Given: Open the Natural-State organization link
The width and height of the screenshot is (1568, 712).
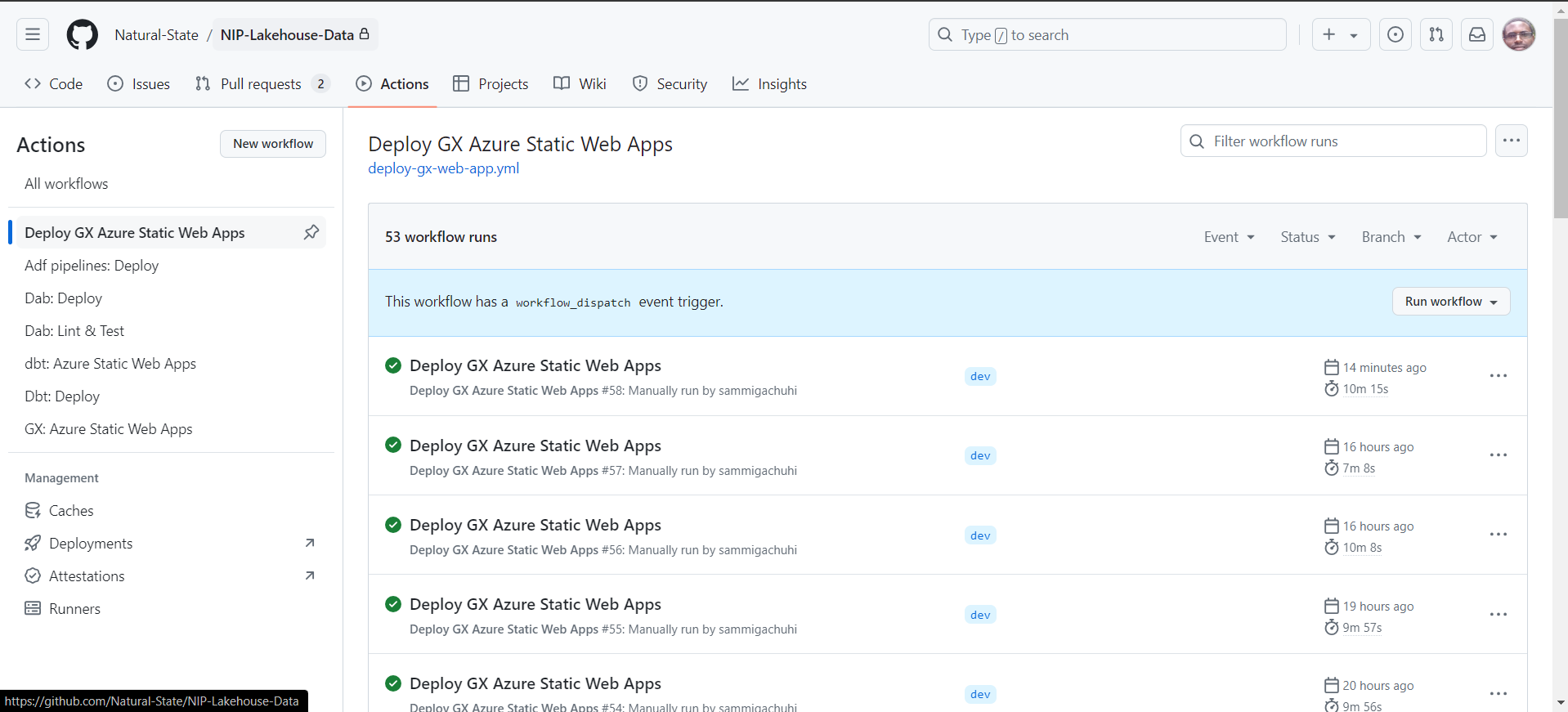Looking at the screenshot, I should (x=156, y=34).
